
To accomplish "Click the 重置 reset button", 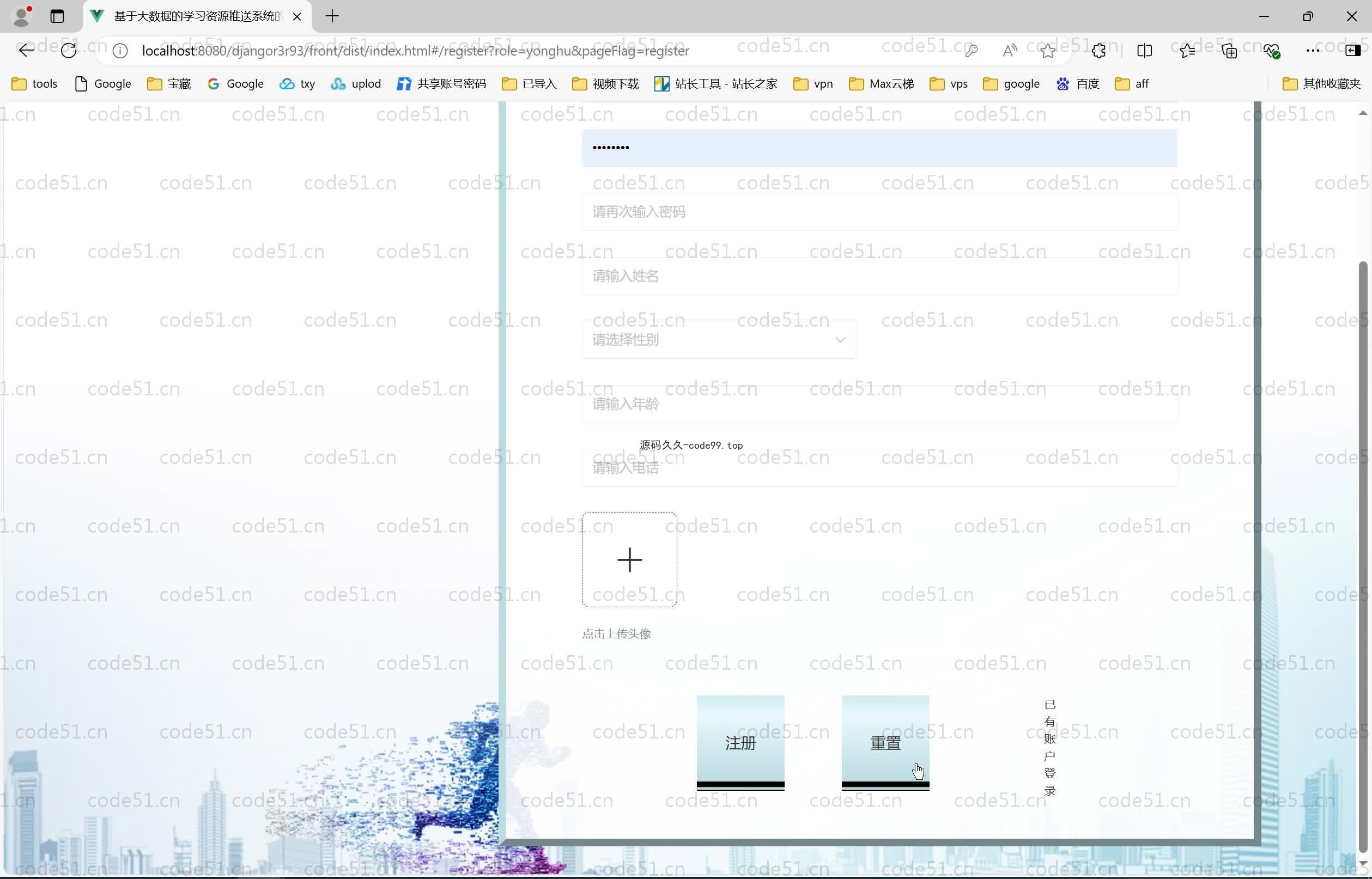I will (x=885, y=743).
